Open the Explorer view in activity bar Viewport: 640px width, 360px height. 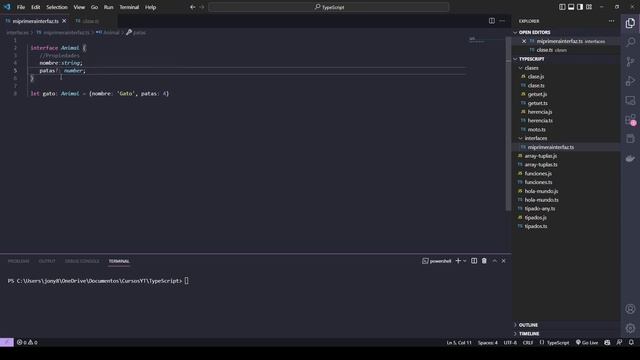click(x=630, y=23)
